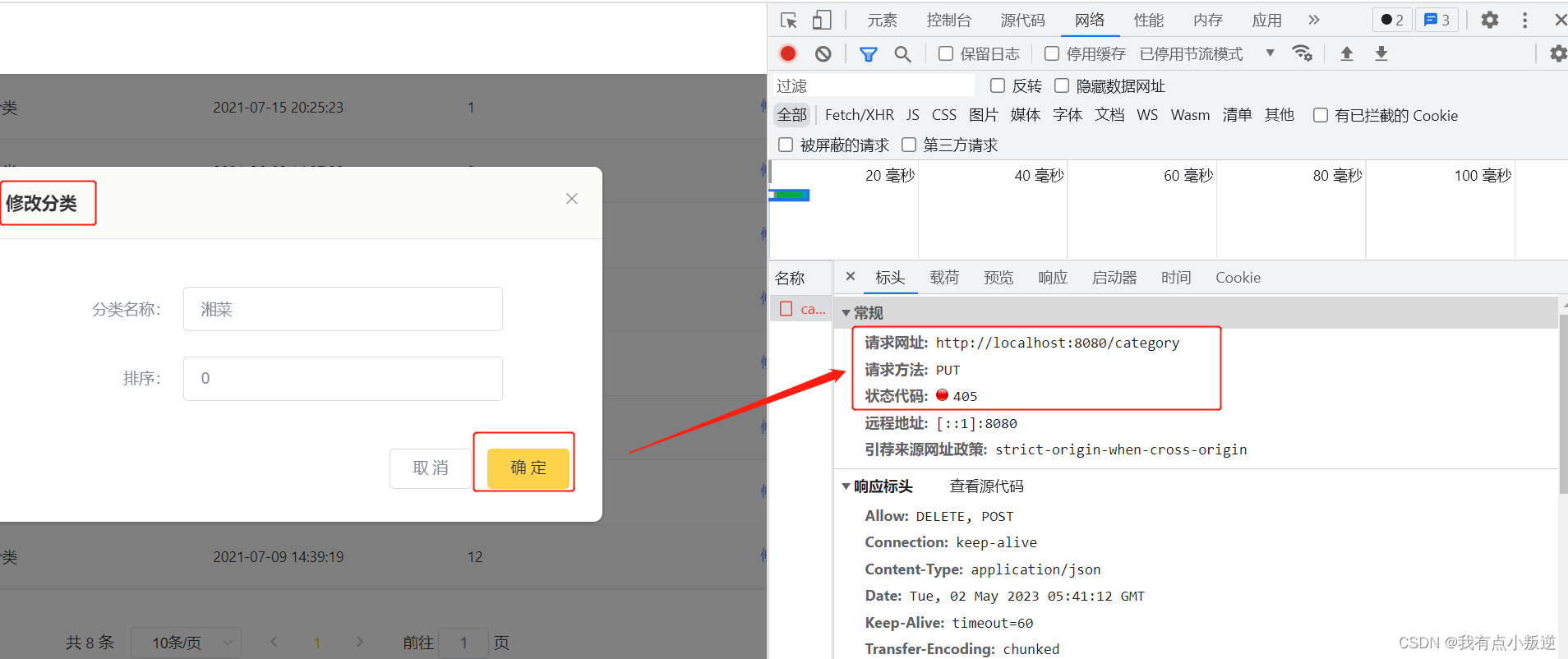Export HAR file download arrow icon
Image resolution: width=1568 pixels, height=659 pixels.
pos(1381,53)
